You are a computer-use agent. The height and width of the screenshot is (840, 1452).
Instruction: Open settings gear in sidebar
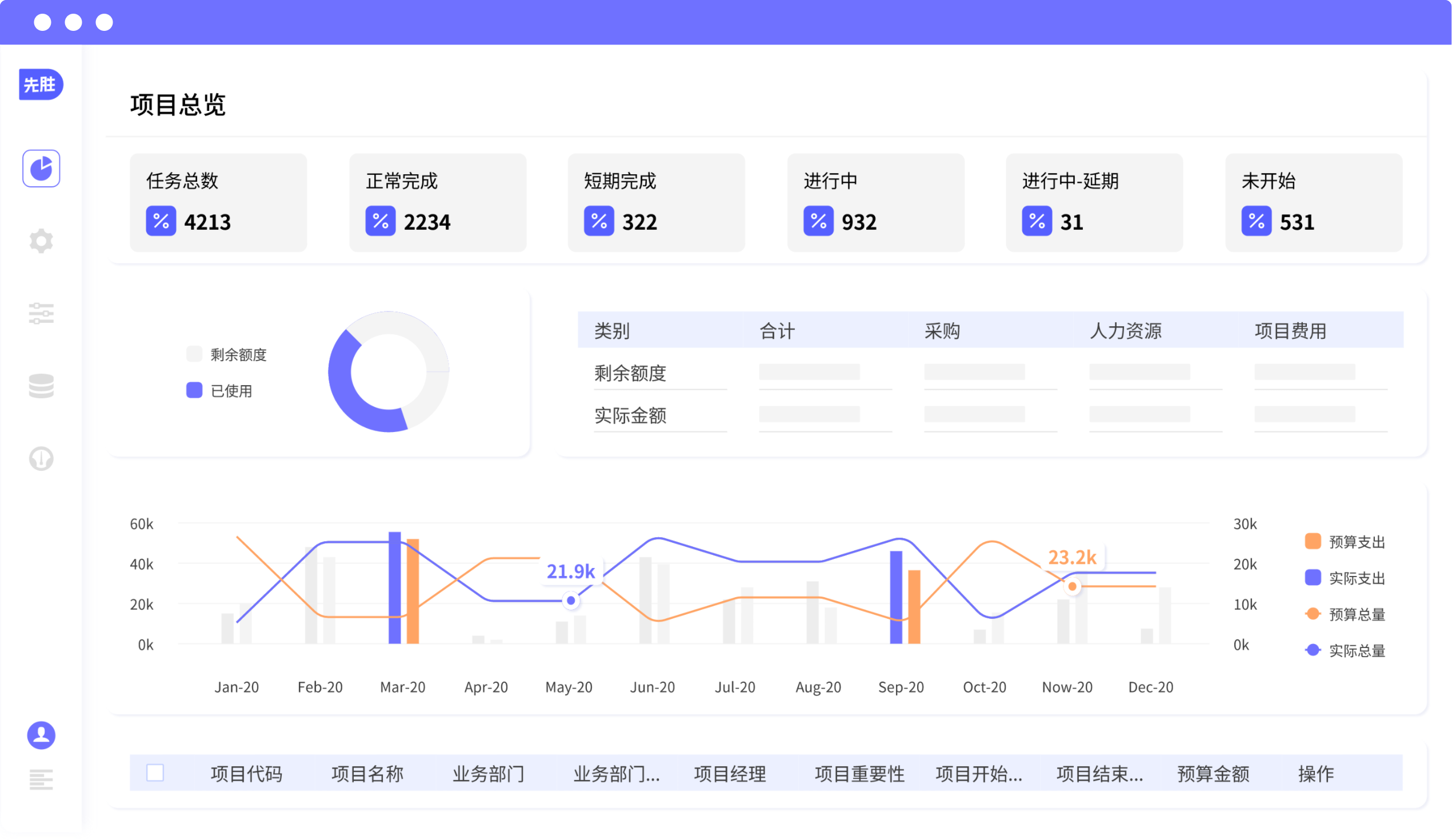(41, 241)
